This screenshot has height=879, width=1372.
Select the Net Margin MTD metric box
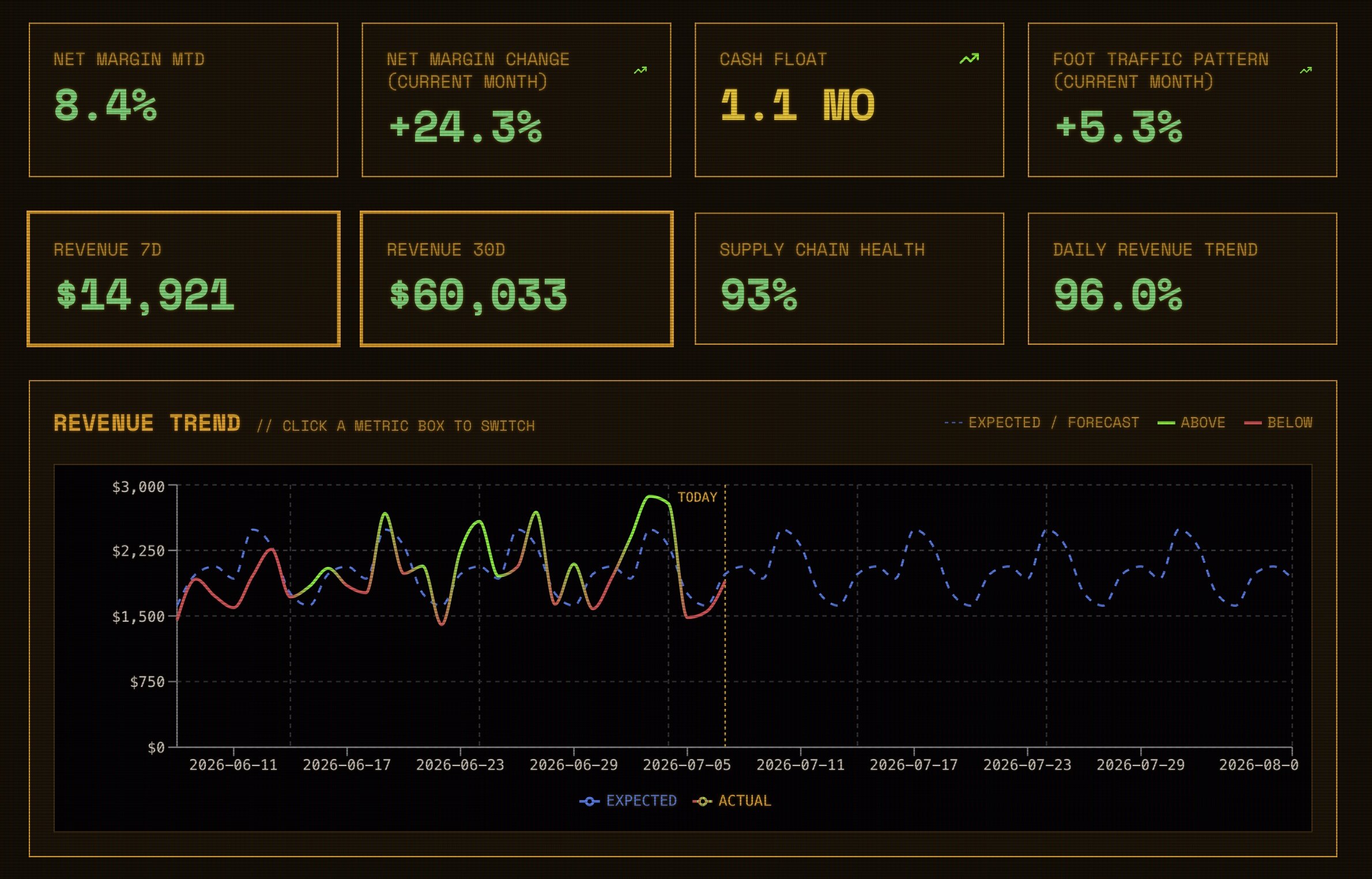(183, 100)
